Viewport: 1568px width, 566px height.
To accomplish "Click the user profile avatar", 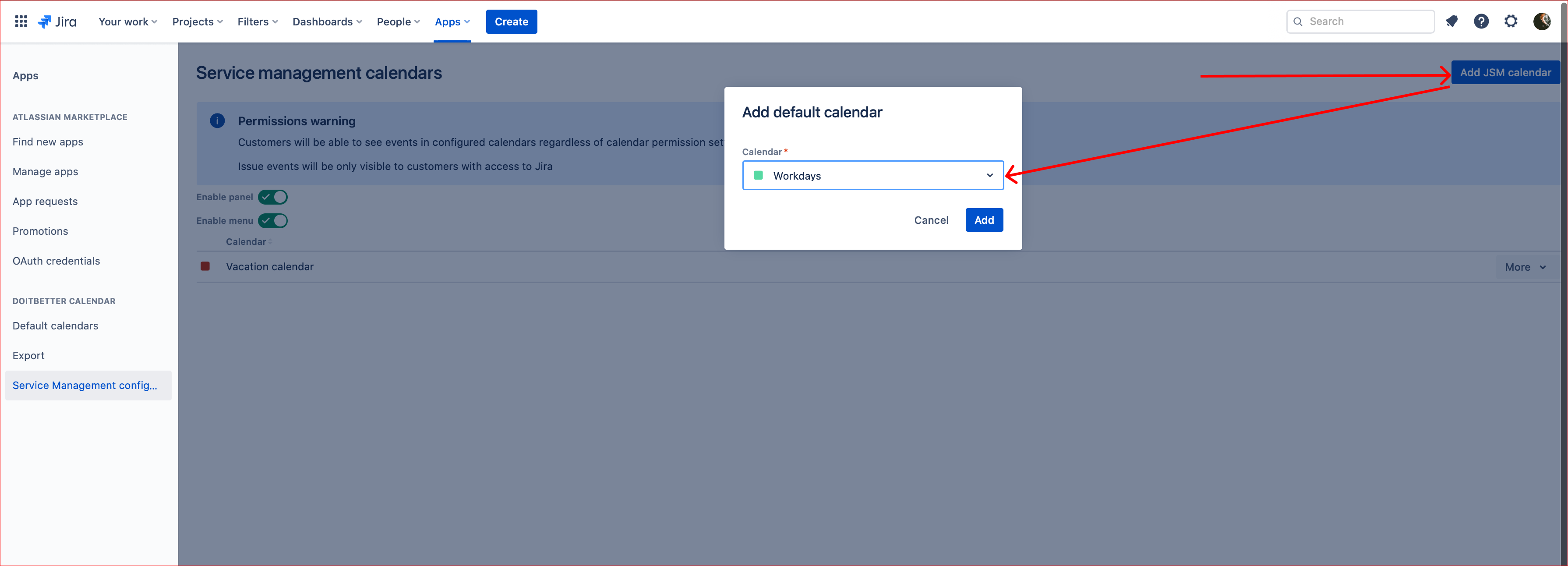I will pyautogui.click(x=1541, y=21).
